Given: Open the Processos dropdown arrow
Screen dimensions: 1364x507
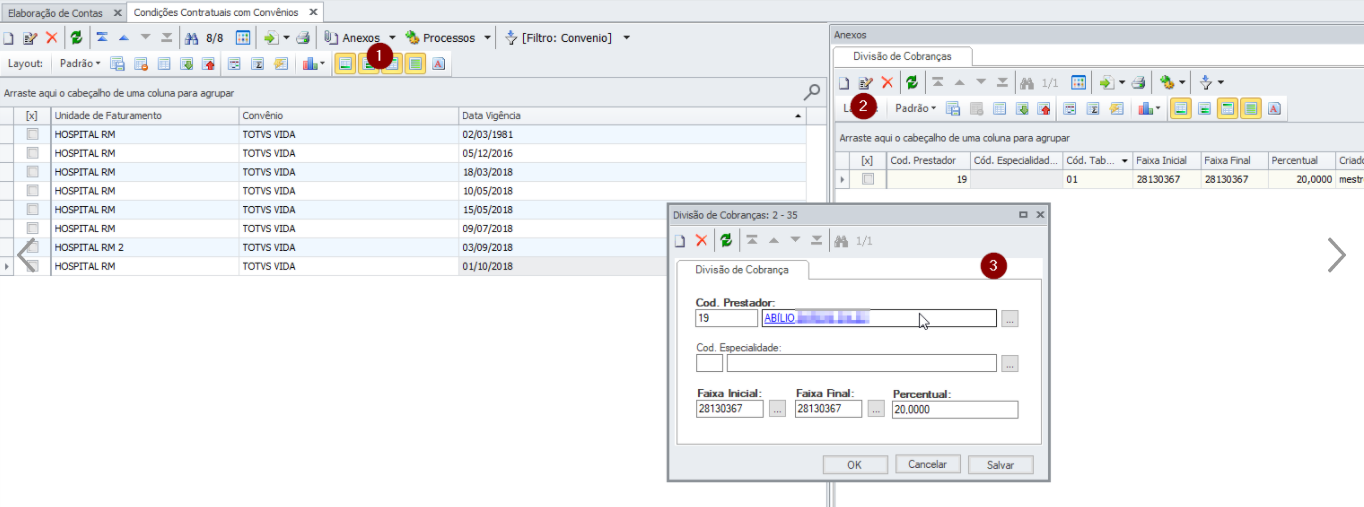Looking at the screenshot, I should click(487, 38).
